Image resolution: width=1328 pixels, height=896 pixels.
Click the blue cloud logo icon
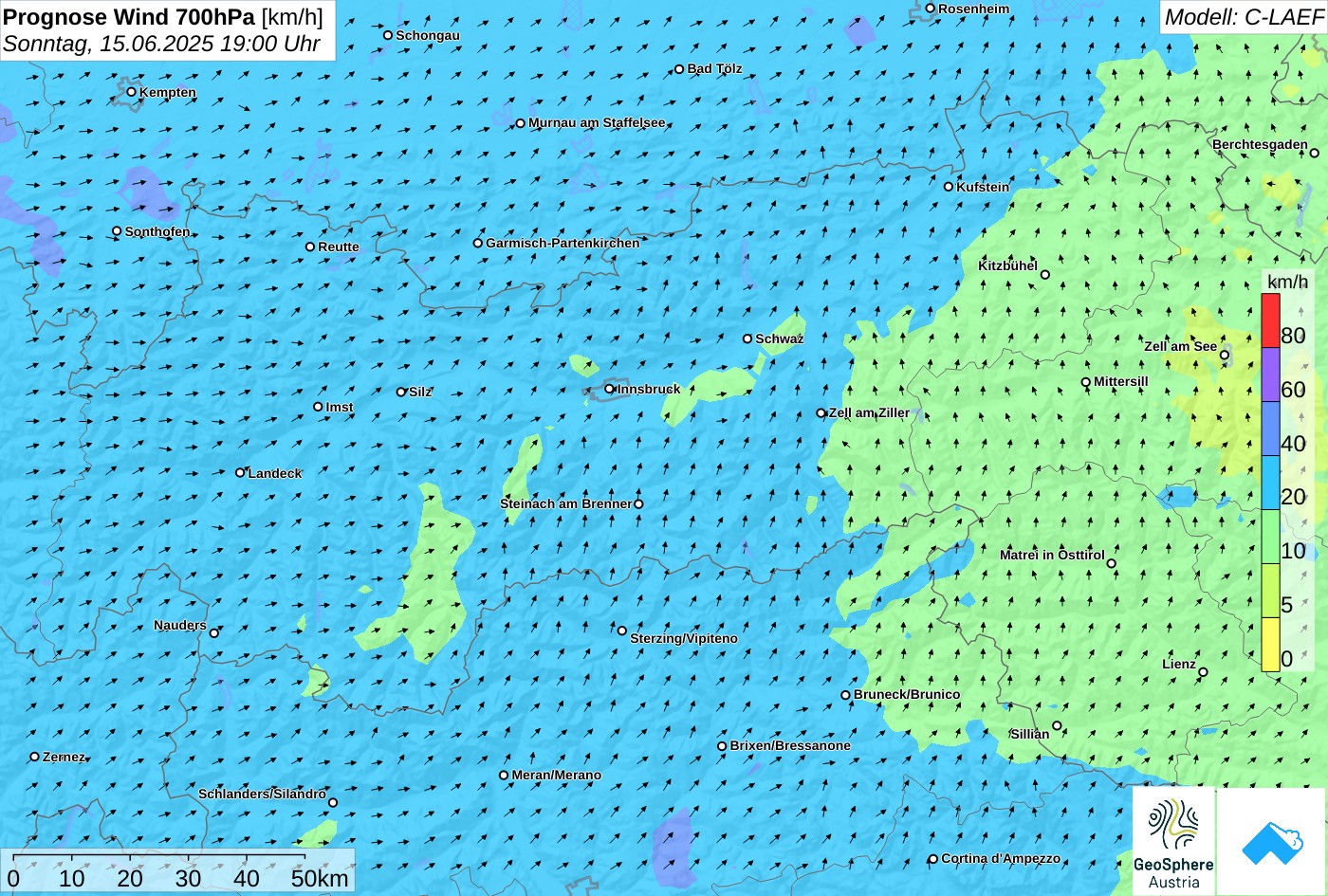coord(1272,842)
